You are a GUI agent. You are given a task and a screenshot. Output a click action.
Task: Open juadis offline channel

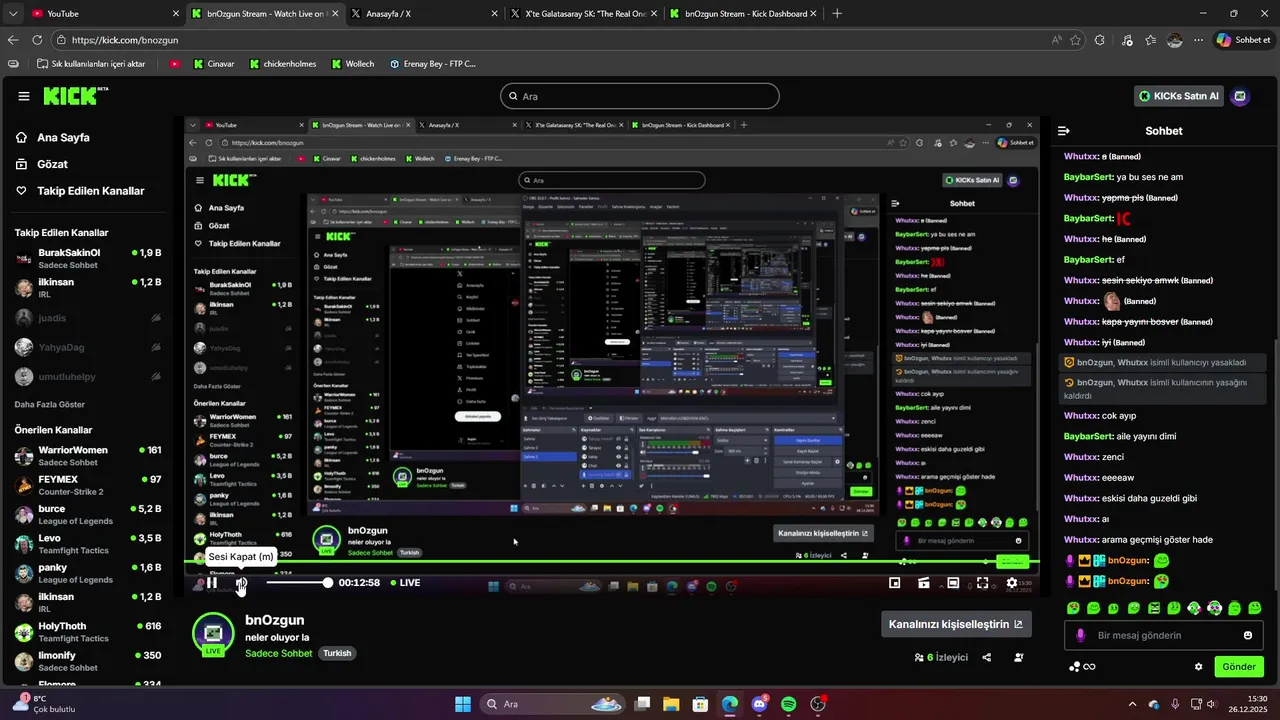click(88, 318)
